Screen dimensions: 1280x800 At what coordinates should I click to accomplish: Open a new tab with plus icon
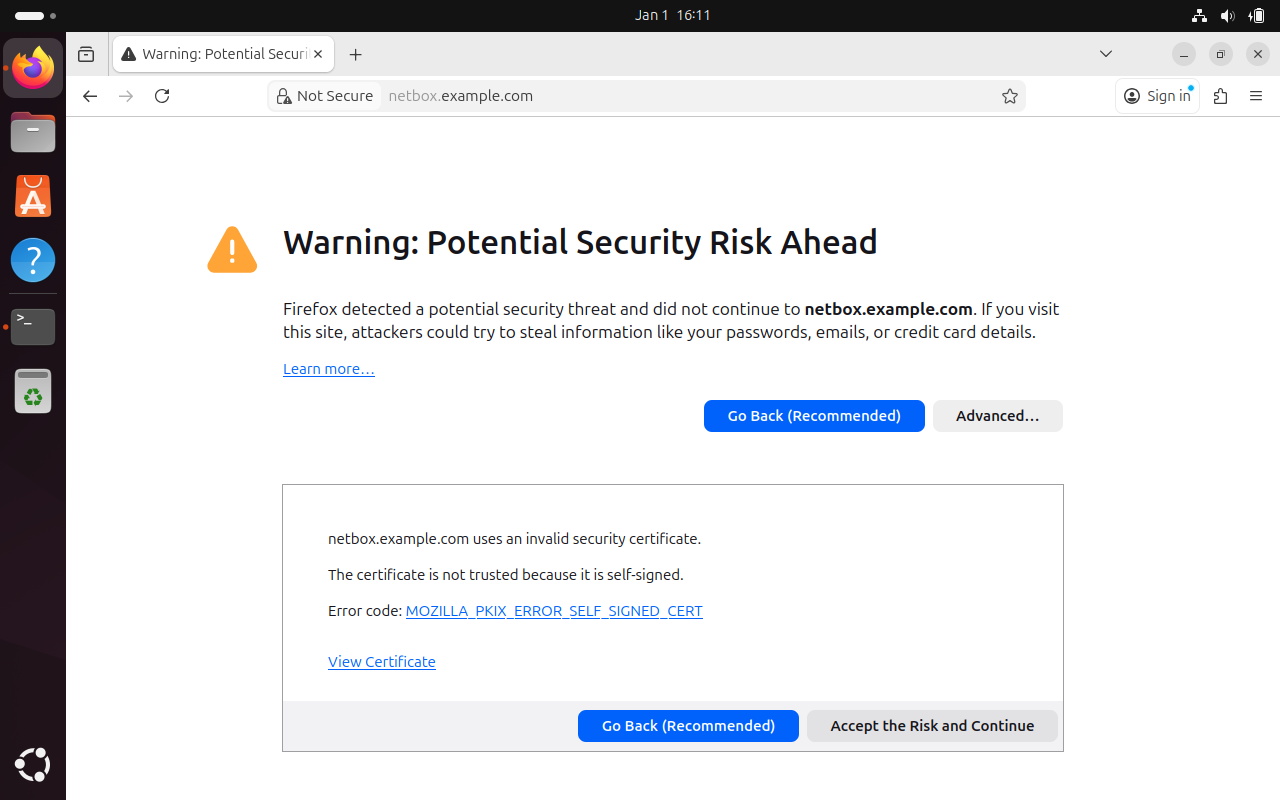(x=355, y=55)
